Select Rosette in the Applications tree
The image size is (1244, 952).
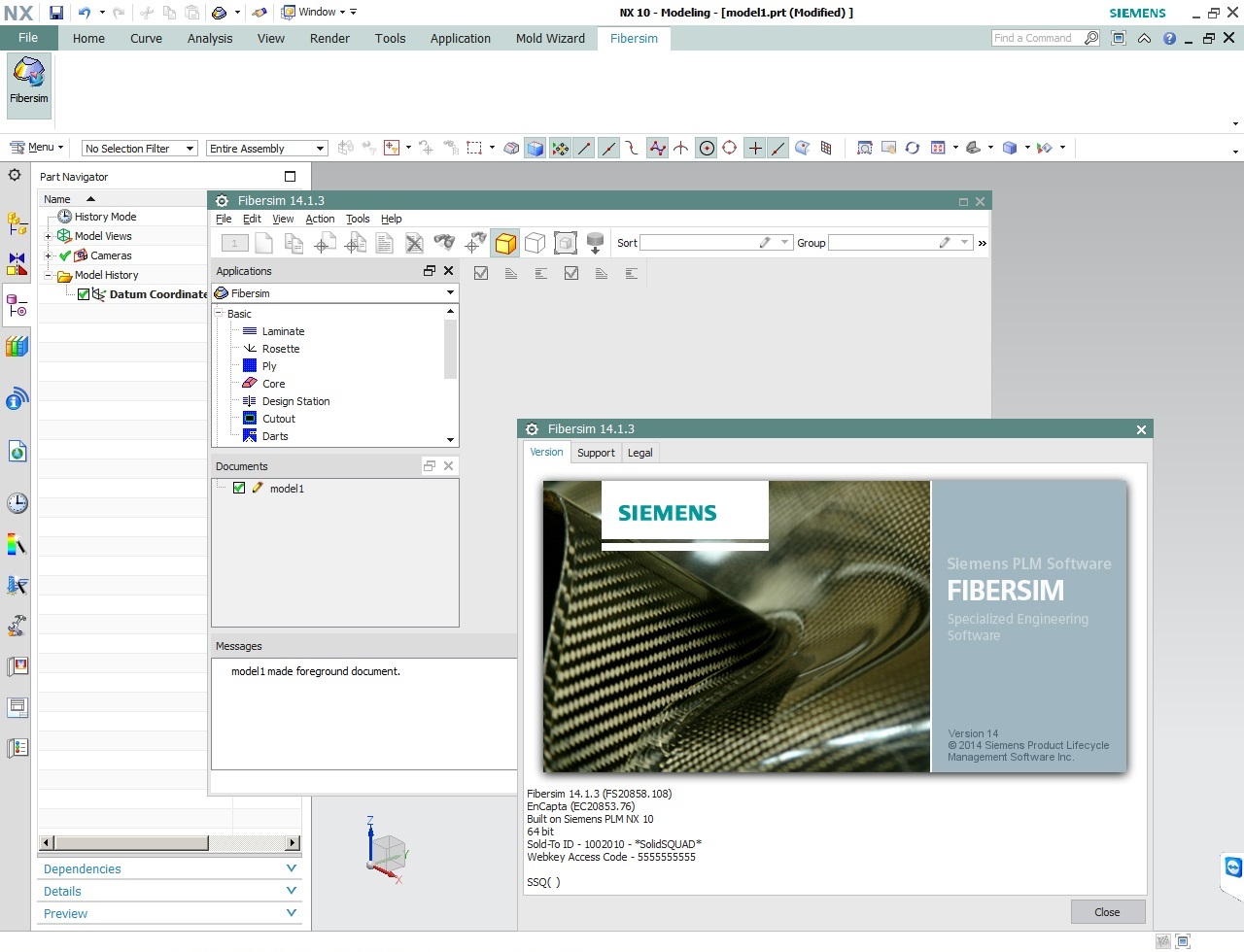coord(281,349)
